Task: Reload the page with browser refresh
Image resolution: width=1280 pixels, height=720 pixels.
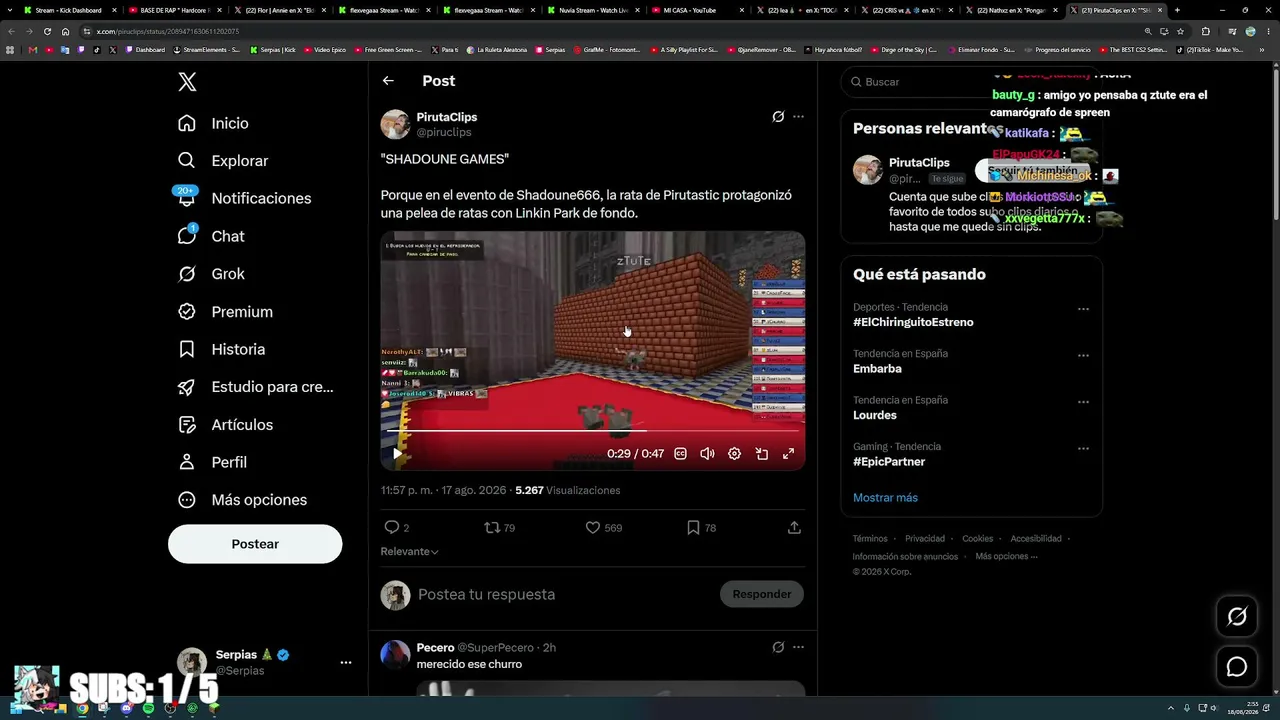Action: pos(47,31)
